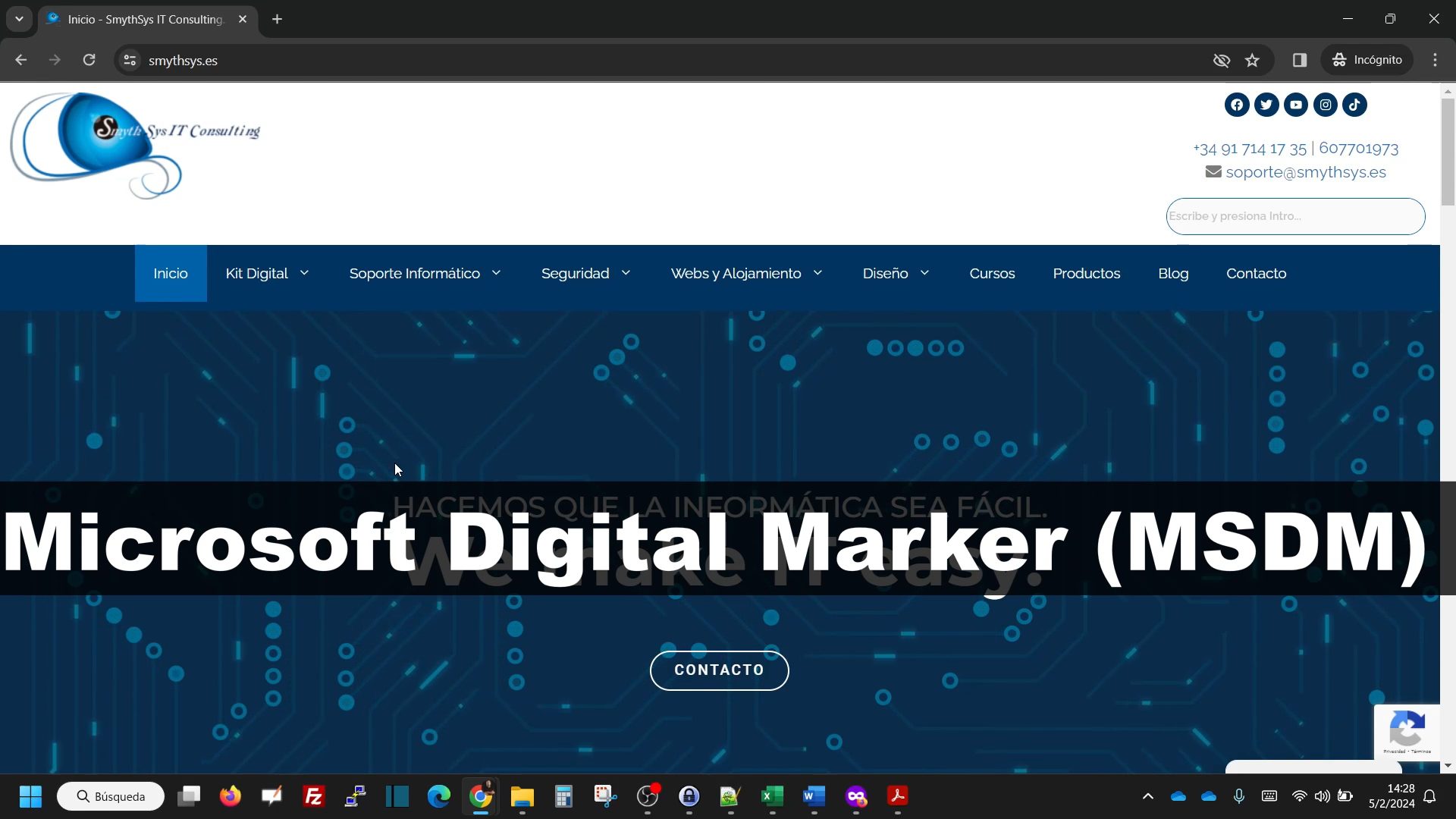The width and height of the screenshot is (1456, 819).
Task: Expand the Soporte Informático submenu
Action: coord(496,273)
